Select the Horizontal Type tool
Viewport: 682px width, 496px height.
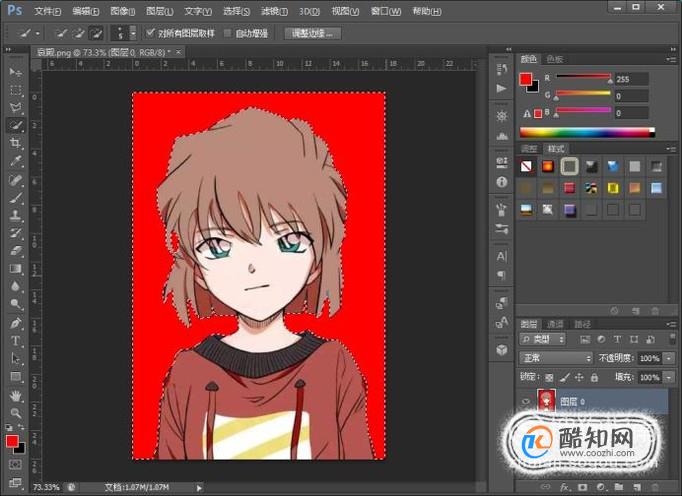pyautogui.click(x=16, y=341)
